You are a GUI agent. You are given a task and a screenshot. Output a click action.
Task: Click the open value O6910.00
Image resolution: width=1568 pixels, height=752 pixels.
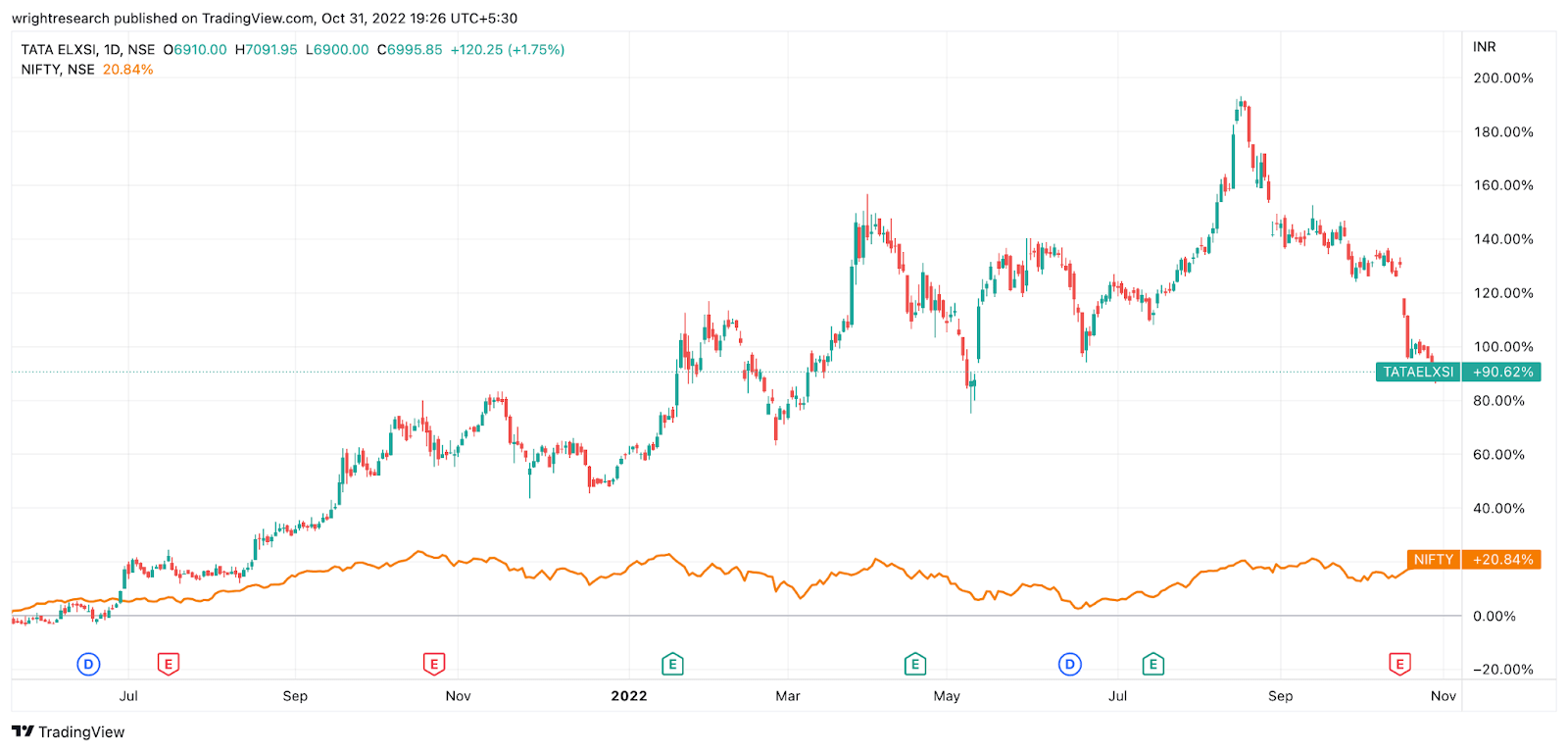tap(195, 50)
